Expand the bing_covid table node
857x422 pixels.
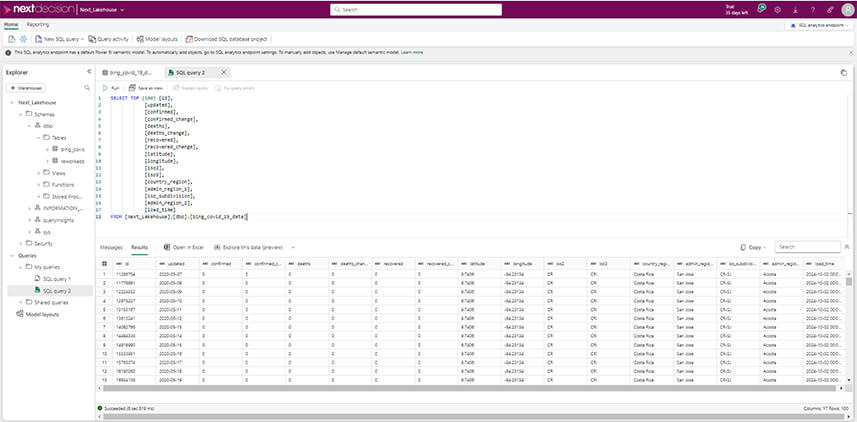coord(47,149)
